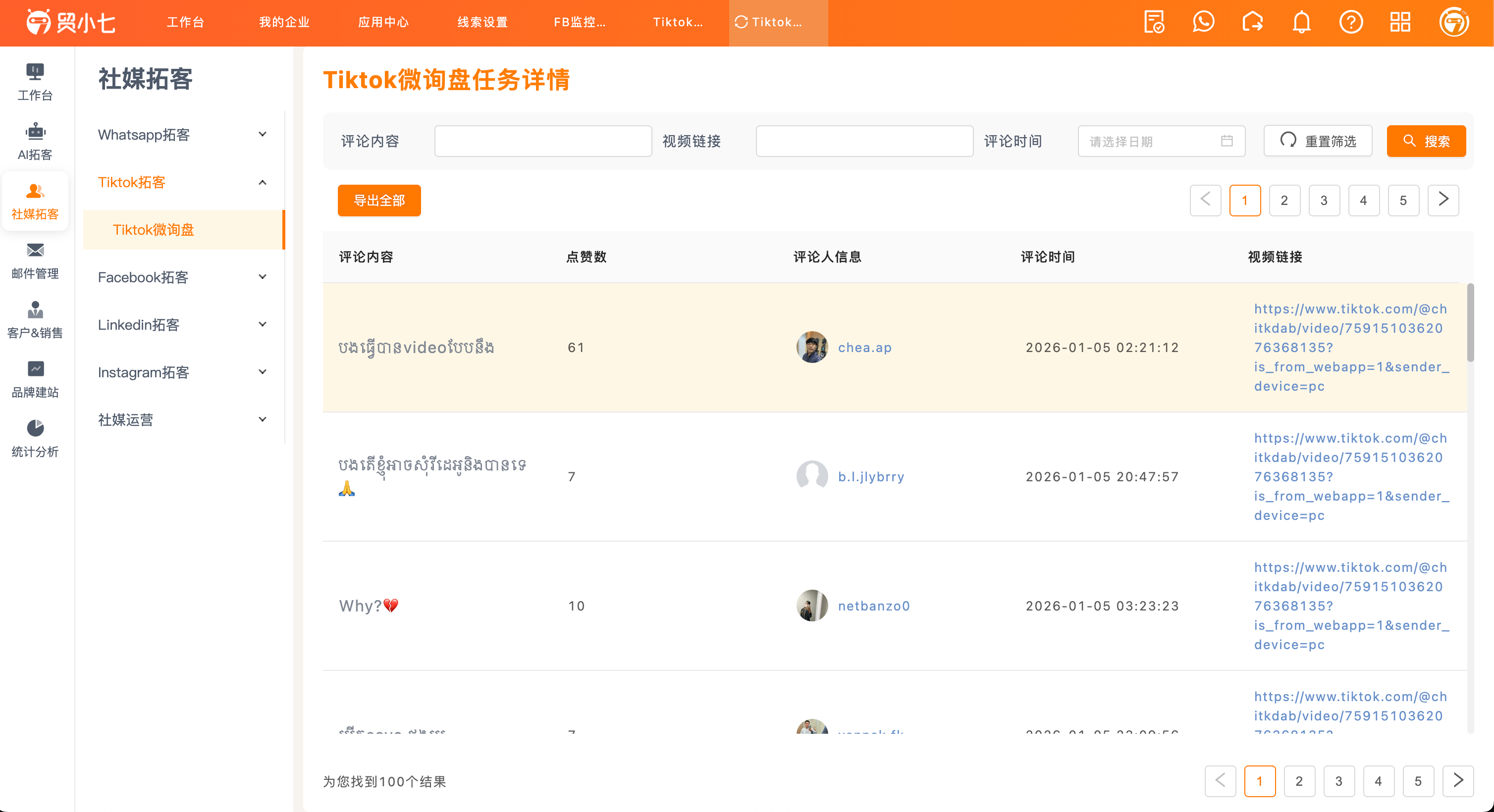Viewport: 1494px width, 812px height.
Task: Open 线索设置 top nav tab
Action: (482, 23)
